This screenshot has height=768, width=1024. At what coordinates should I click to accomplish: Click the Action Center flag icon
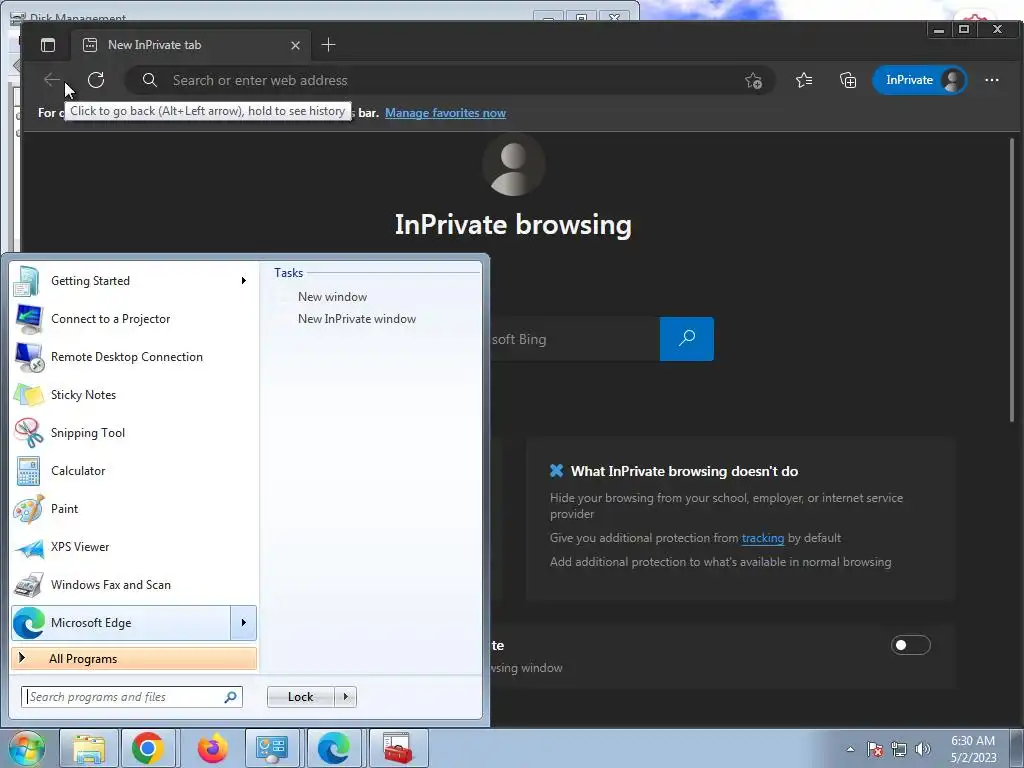coord(875,749)
